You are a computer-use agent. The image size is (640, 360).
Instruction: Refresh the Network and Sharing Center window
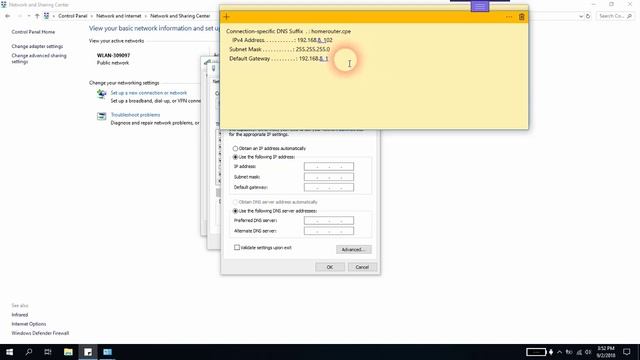point(588,16)
